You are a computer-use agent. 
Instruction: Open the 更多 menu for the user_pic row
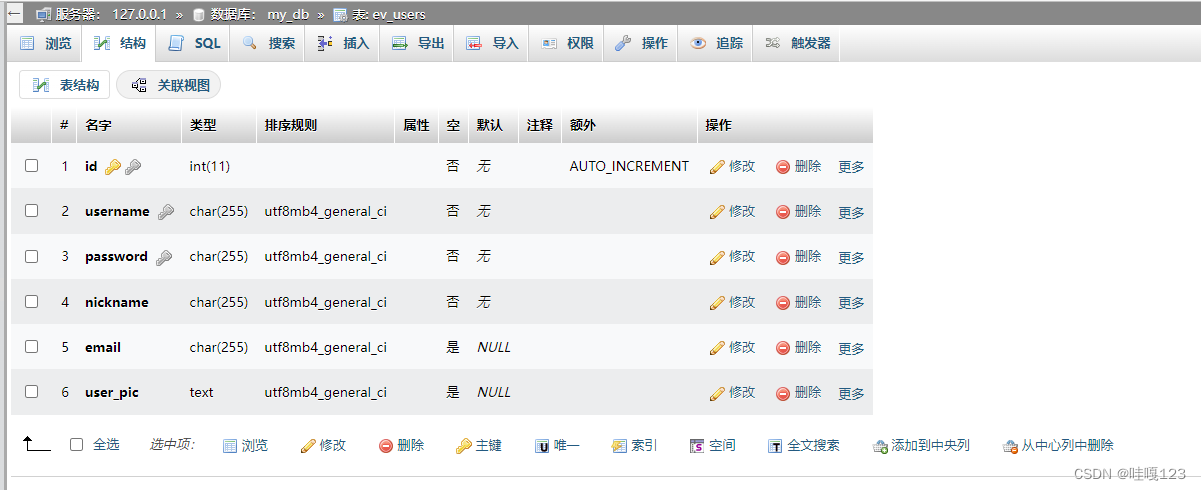coord(851,393)
